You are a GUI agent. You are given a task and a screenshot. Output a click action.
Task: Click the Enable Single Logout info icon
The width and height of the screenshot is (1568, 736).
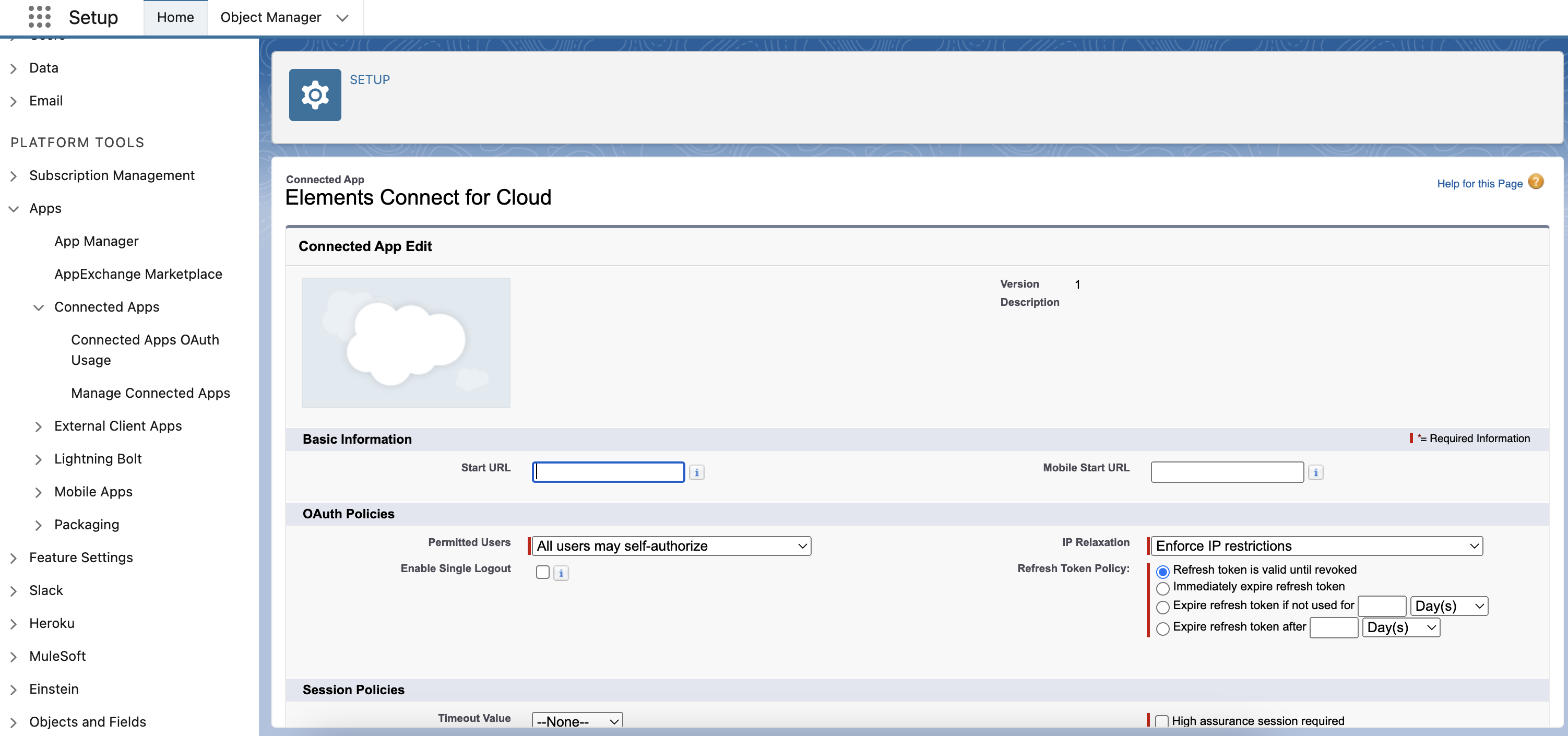point(561,573)
